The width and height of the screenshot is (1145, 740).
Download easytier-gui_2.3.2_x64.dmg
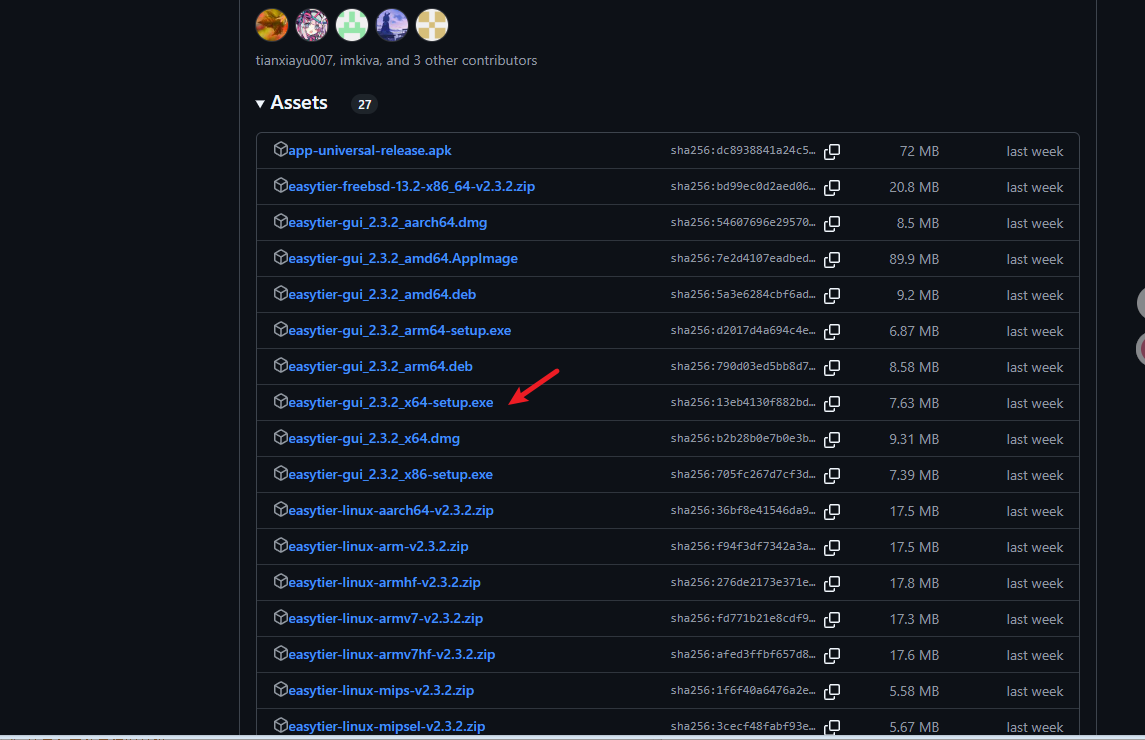click(x=374, y=439)
